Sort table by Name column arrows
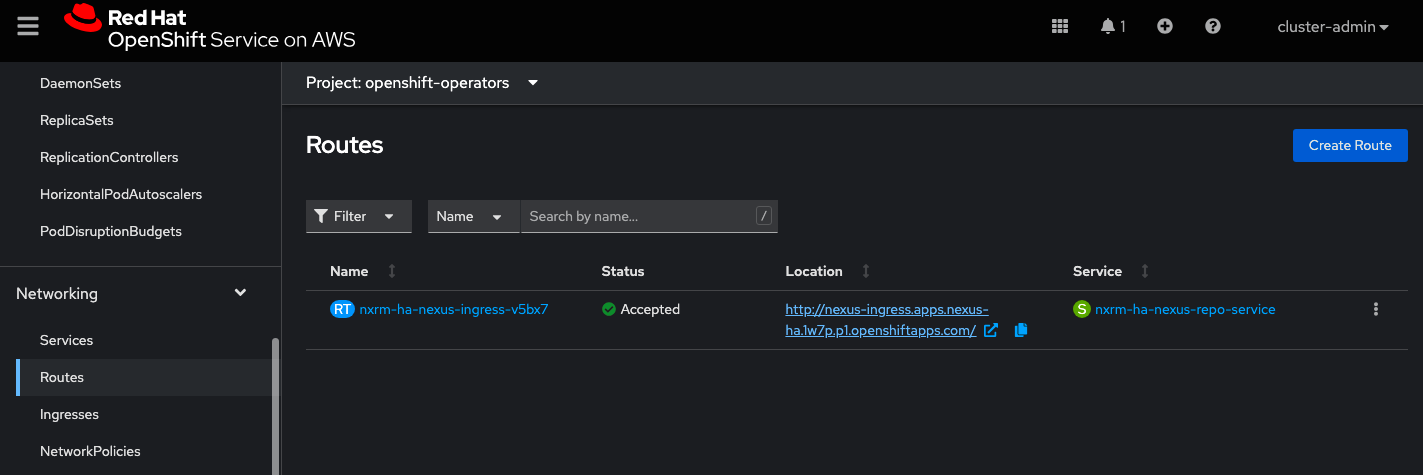The image size is (1423, 475). (x=392, y=272)
